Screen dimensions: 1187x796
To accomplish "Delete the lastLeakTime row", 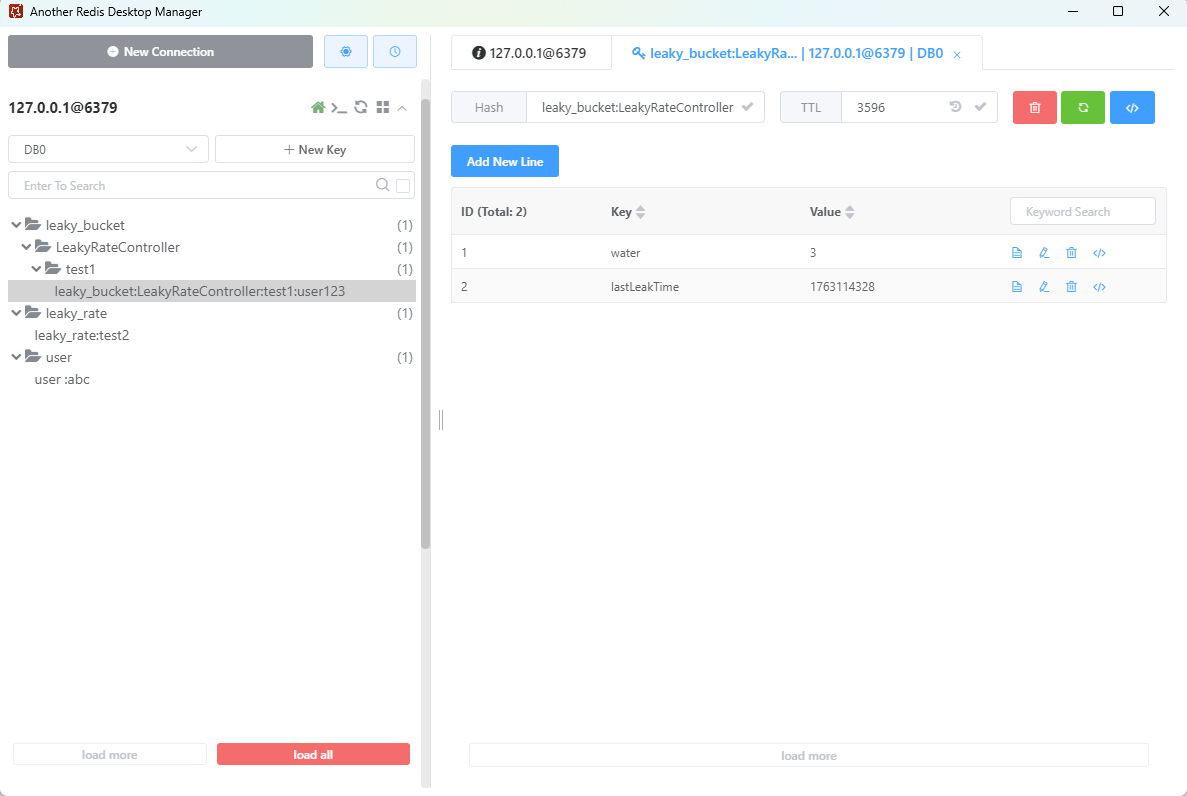I will point(1071,287).
